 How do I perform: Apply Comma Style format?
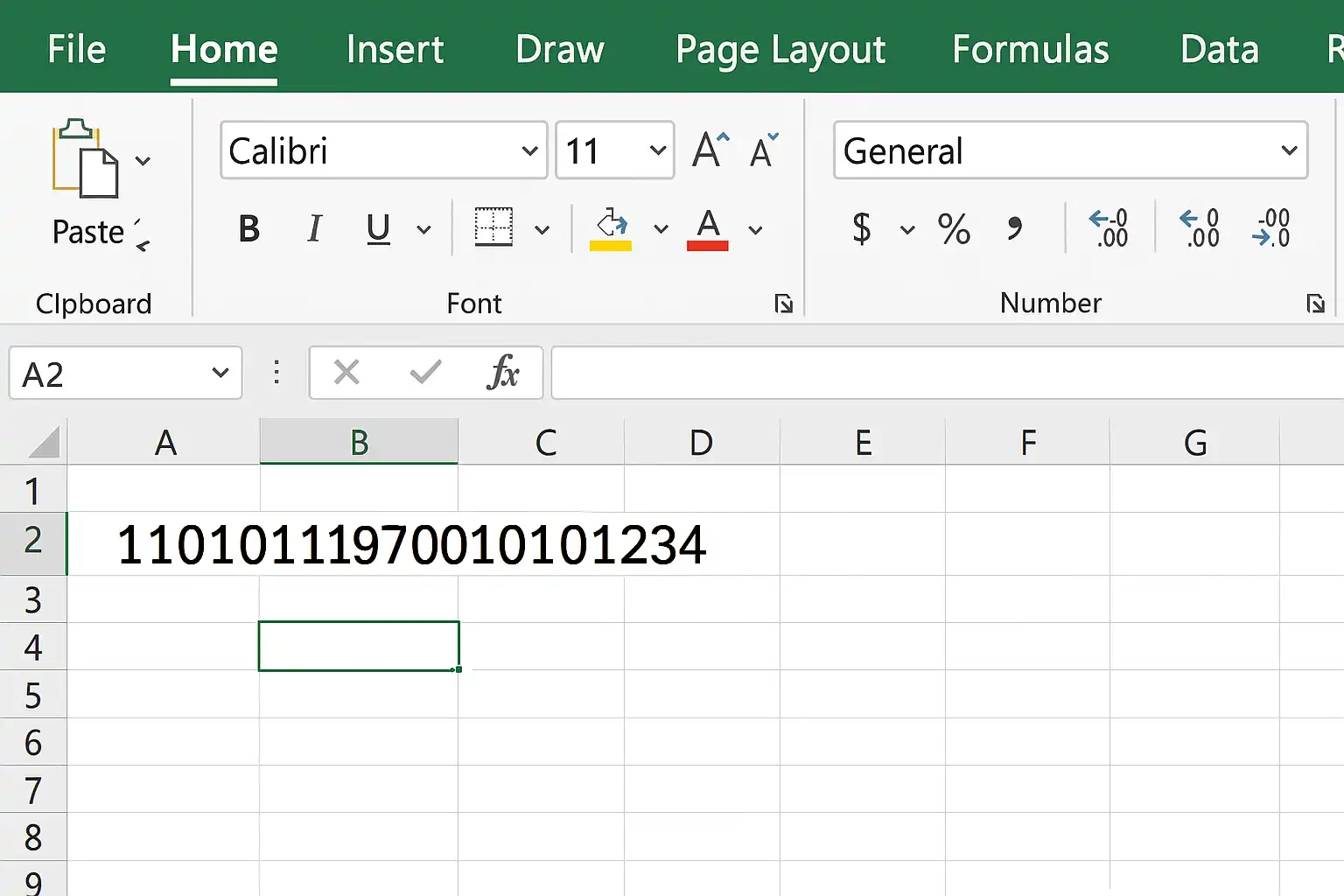(1014, 228)
